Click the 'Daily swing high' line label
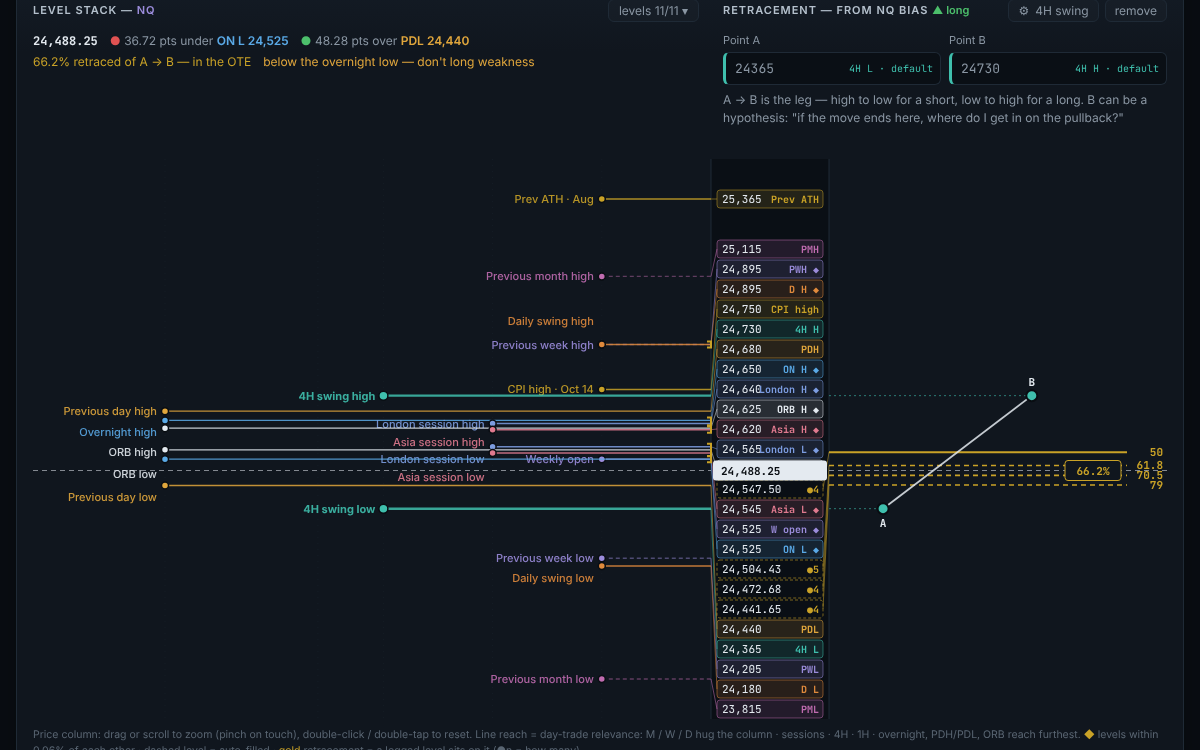 pos(551,321)
